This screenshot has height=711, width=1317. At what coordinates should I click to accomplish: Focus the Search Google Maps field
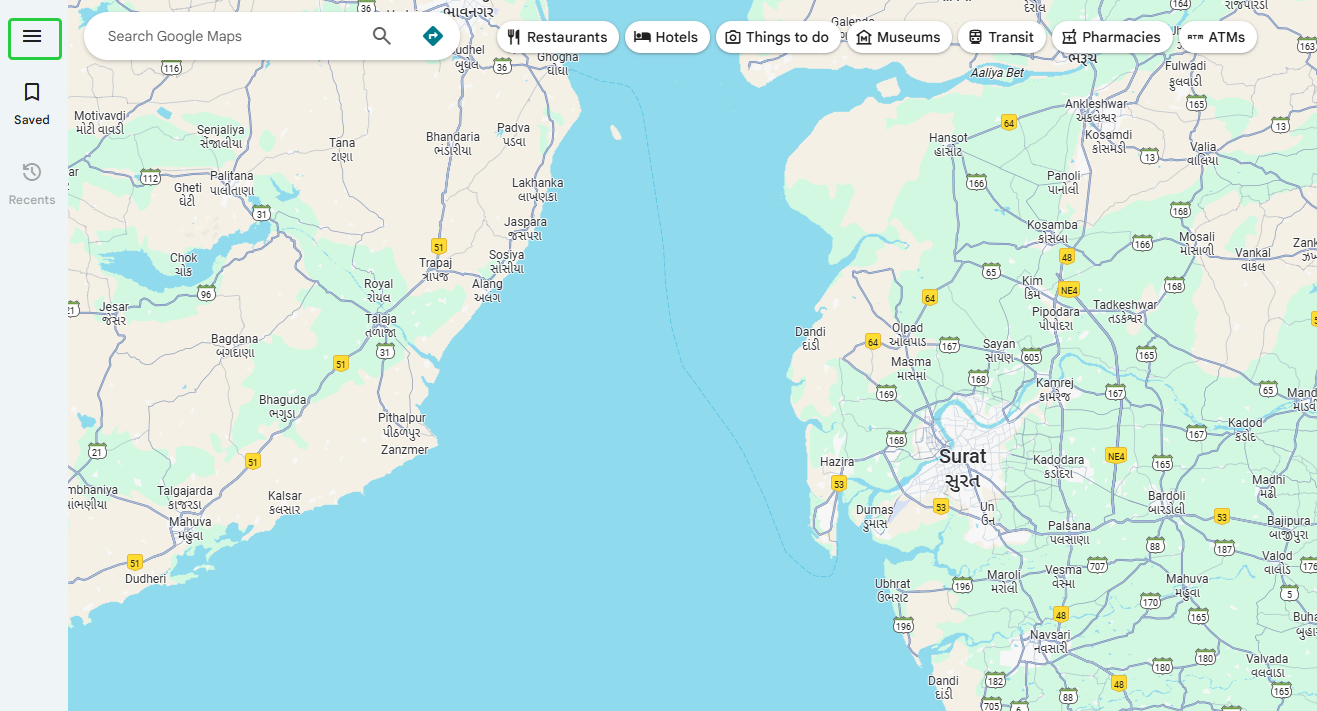pos(230,37)
